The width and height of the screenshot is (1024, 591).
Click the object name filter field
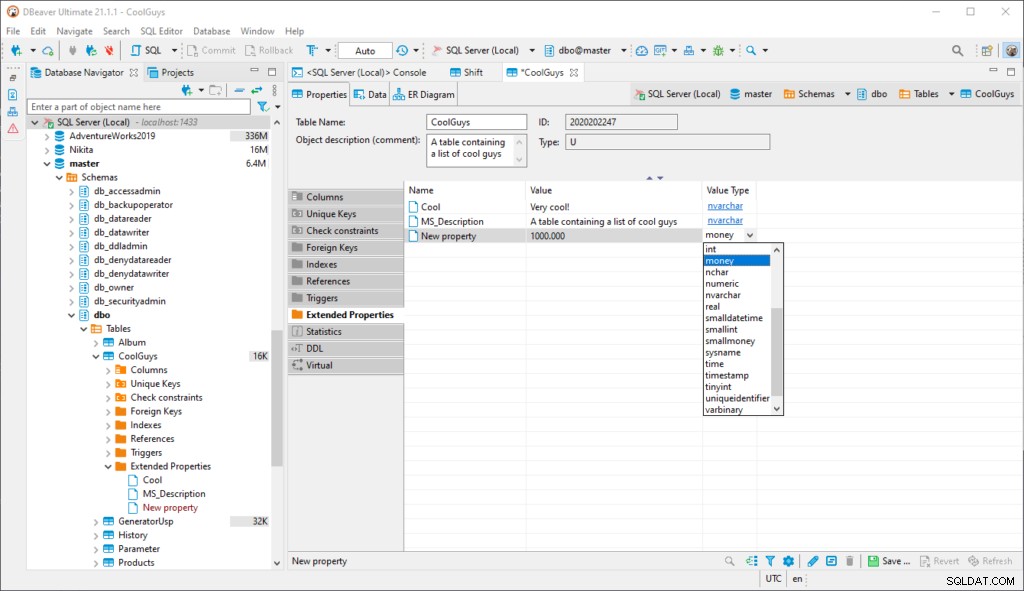139,106
